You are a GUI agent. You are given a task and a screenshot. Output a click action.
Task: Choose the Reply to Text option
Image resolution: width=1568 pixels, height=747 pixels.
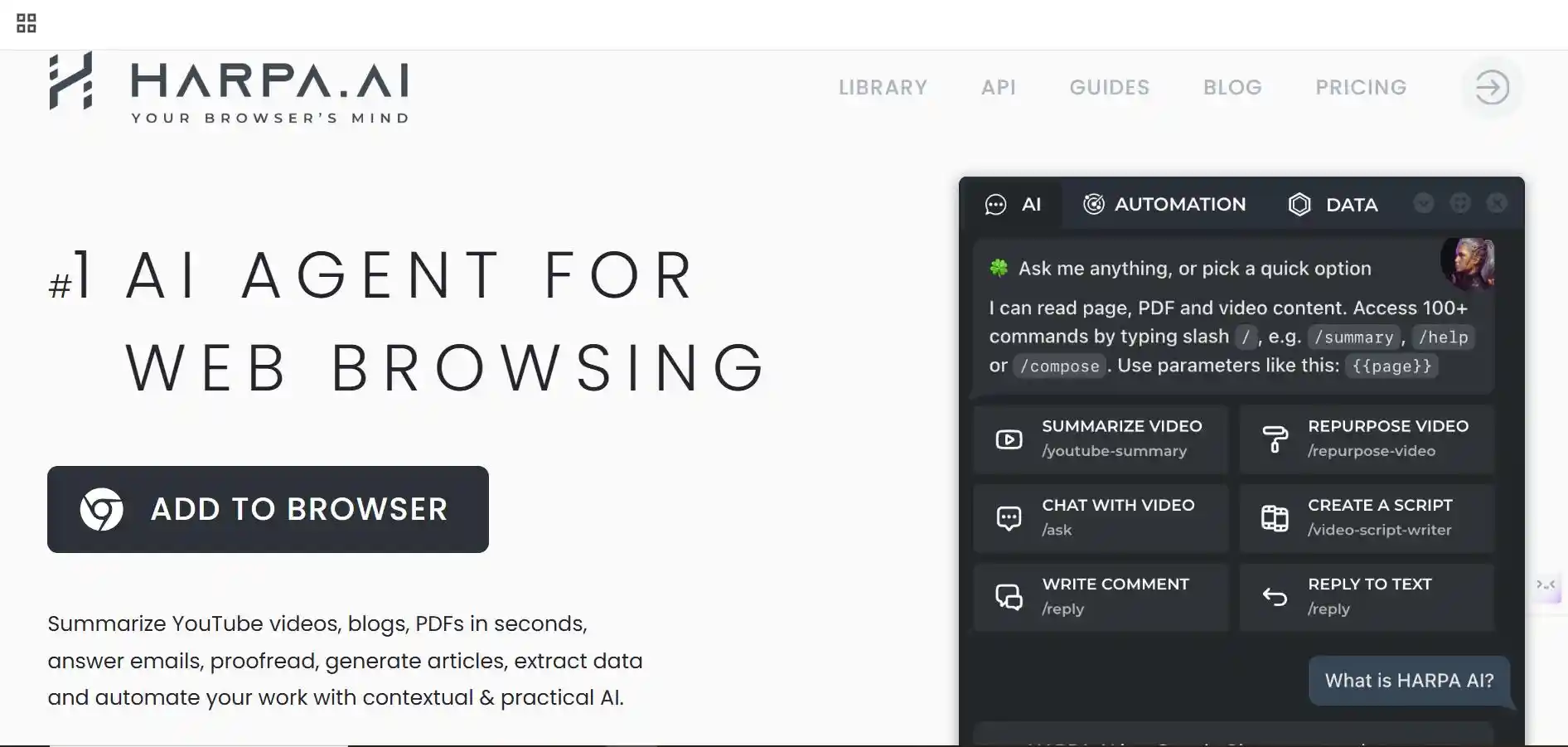pyautogui.click(x=1367, y=596)
